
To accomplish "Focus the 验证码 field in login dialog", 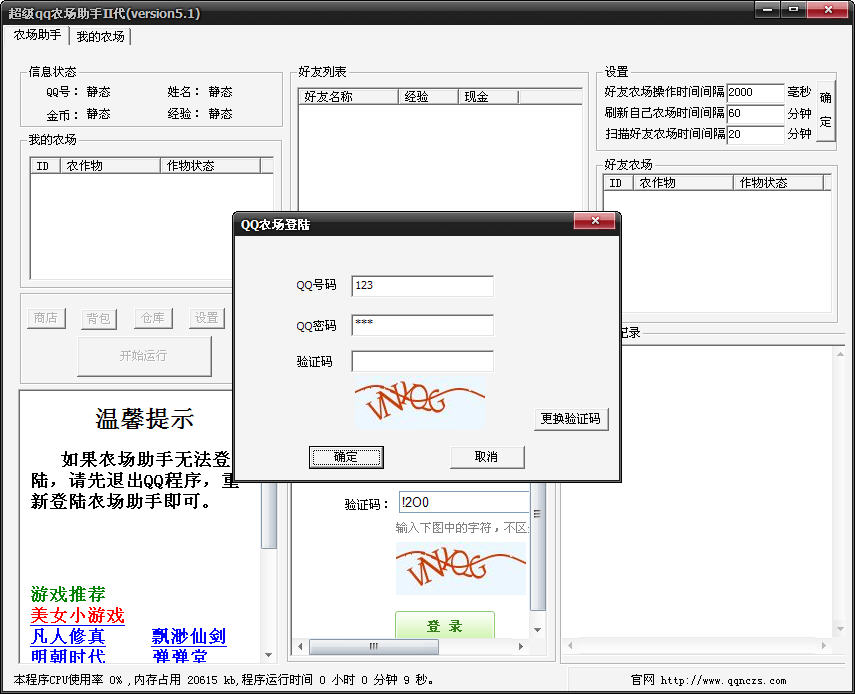I will tap(422, 361).
